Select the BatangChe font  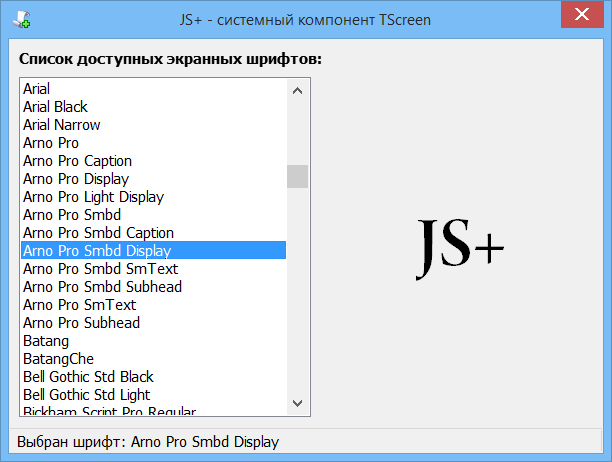tap(153, 359)
